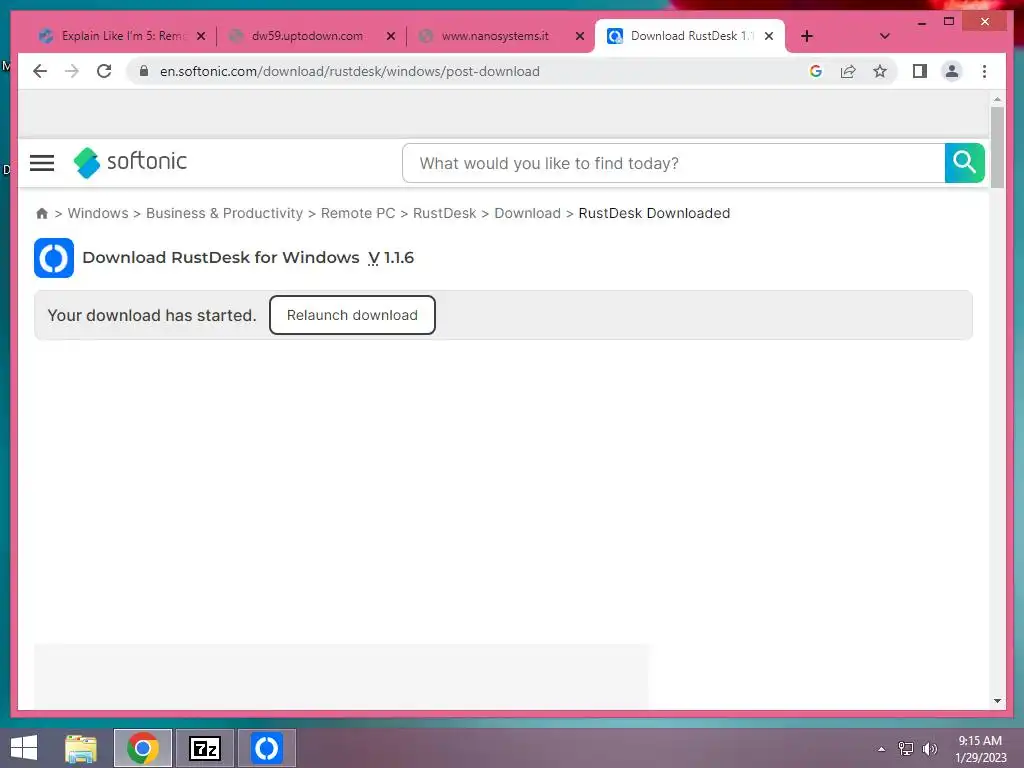The height and width of the screenshot is (768, 1024).
Task: Open the Softonic hamburger menu
Action: click(42, 163)
